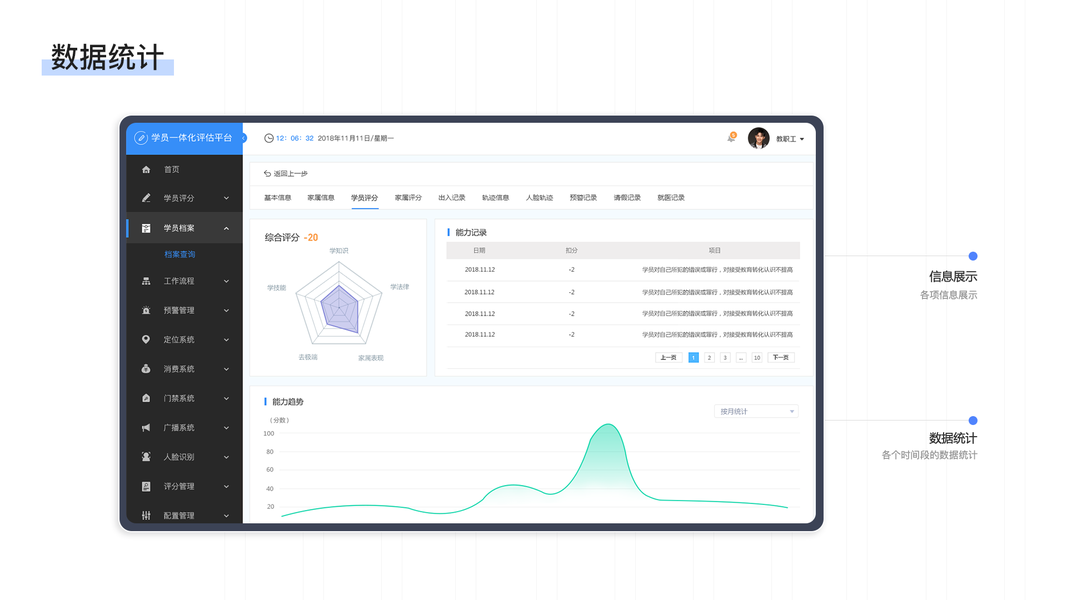Open the 轨迹信息 tab
1067x600 pixels.
[x=495, y=197]
